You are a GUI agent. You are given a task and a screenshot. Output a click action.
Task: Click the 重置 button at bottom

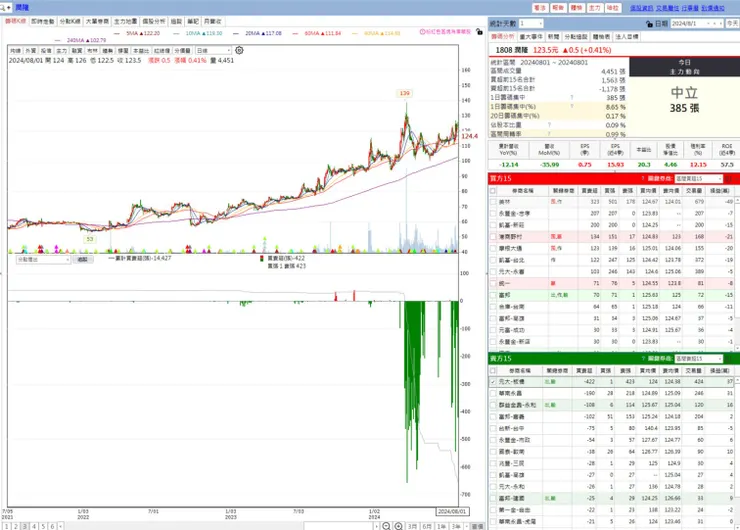[478, 526]
